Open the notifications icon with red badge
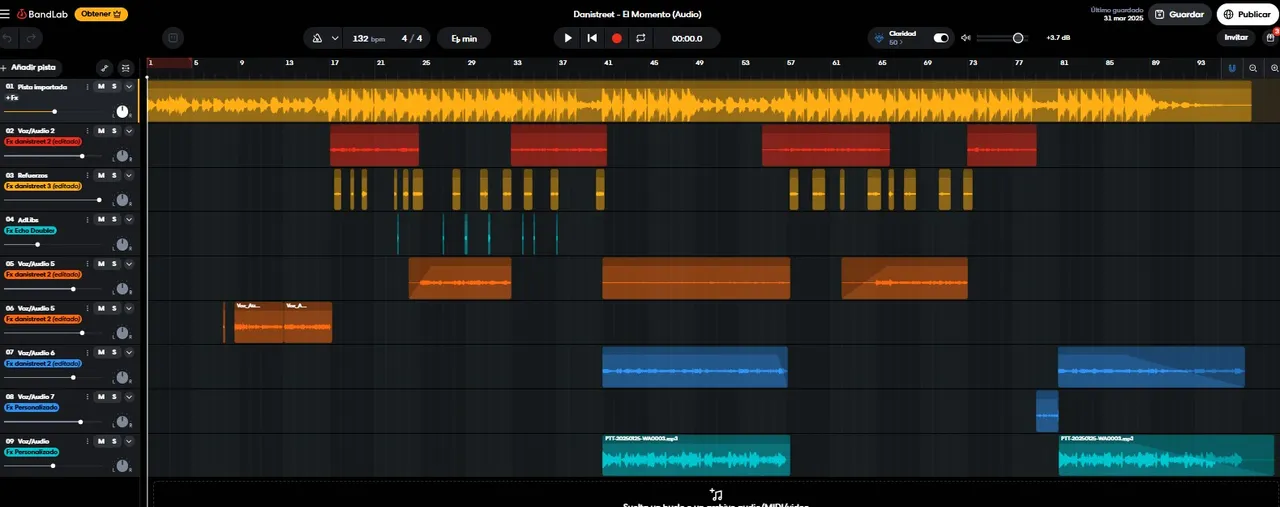 pyautogui.click(x=1271, y=37)
